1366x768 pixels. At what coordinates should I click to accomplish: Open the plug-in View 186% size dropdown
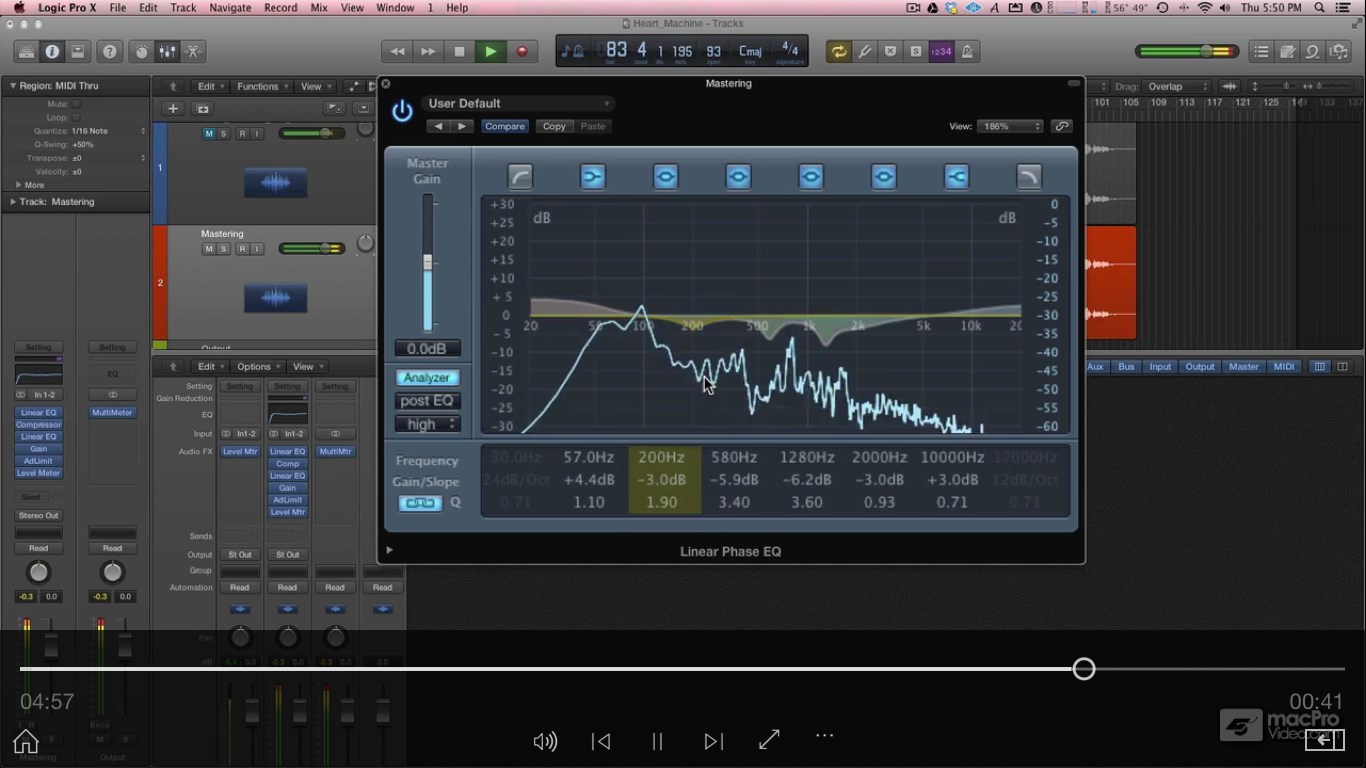coord(1009,126)
